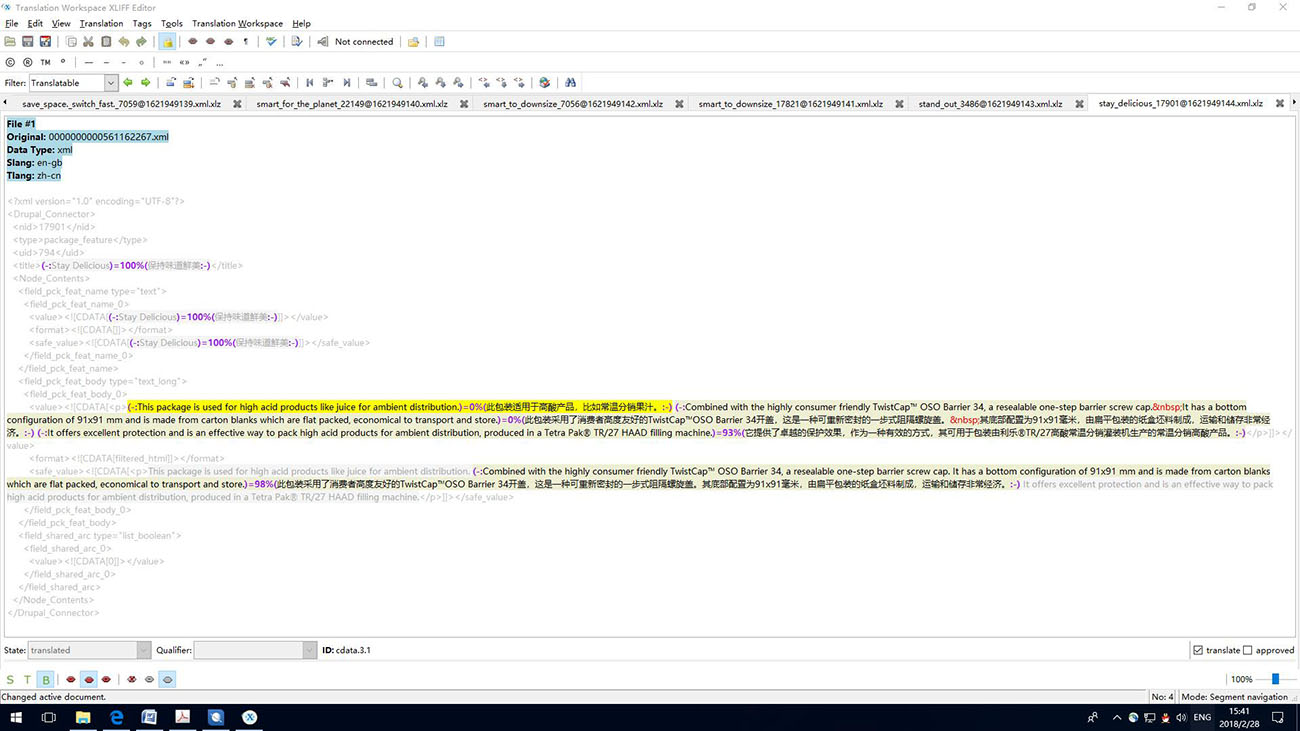
Task: Toggle the approved checkbox
Action: (1247, 650)
